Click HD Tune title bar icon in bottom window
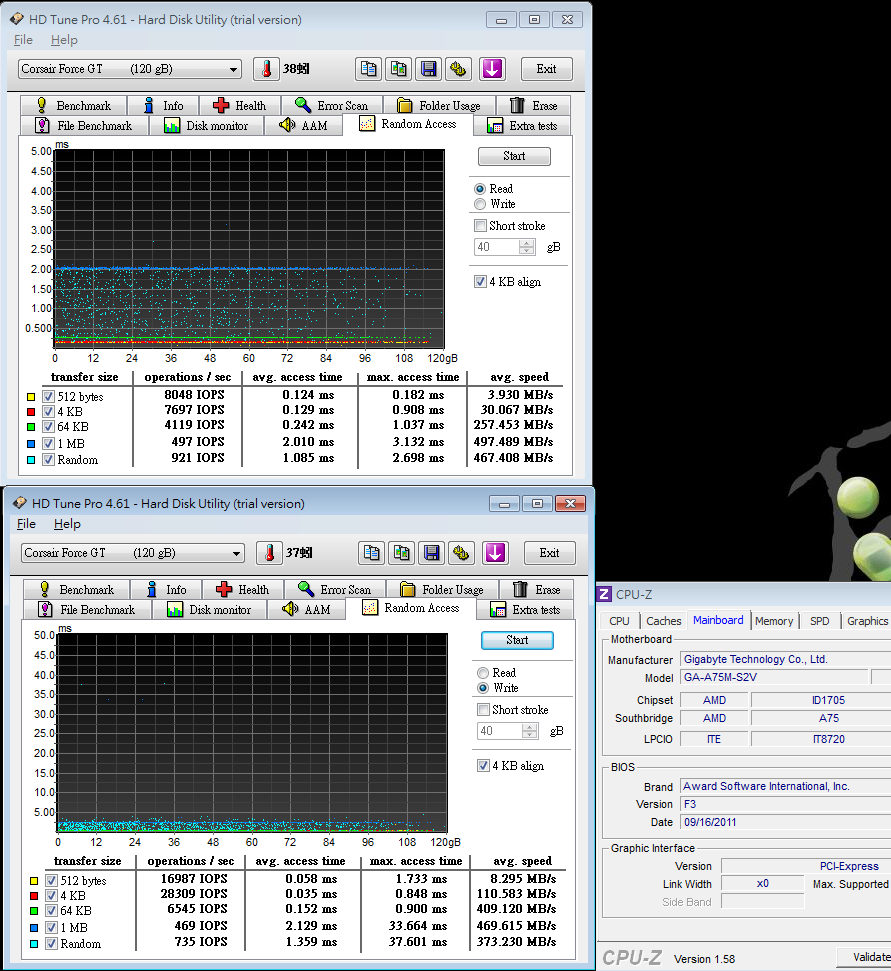This screenshot has width=891, height=971. tap(20, 503)
